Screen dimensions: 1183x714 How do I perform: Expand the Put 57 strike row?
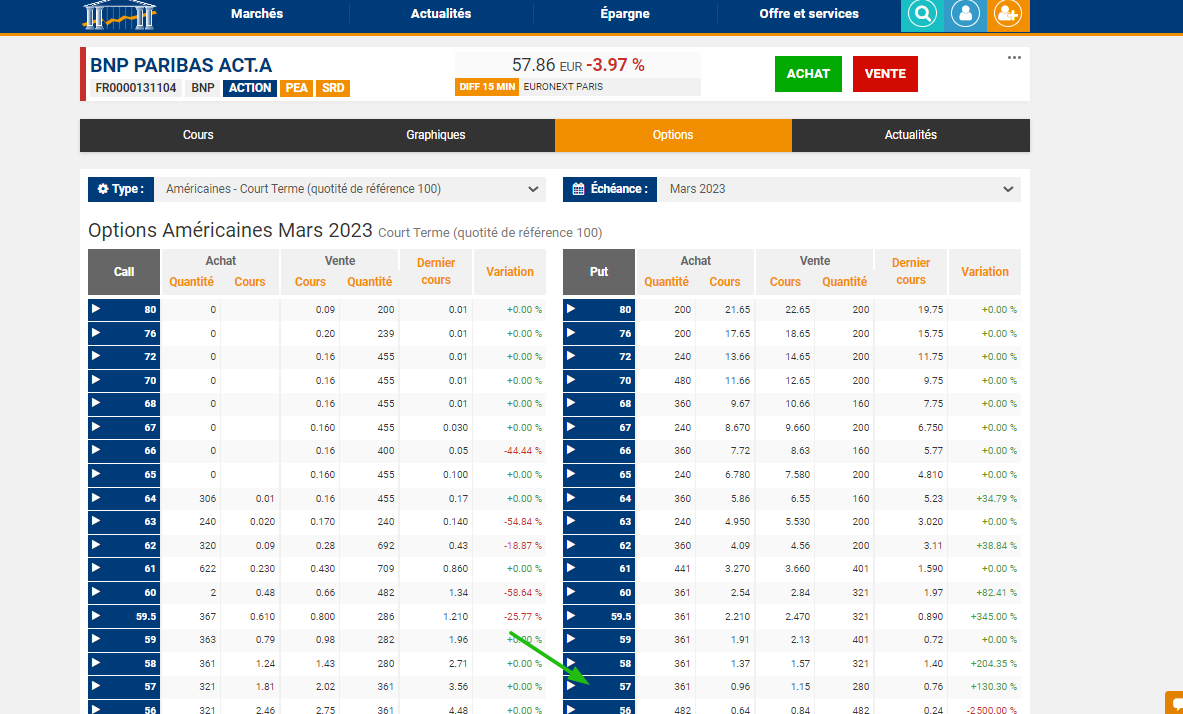(572, 686)
